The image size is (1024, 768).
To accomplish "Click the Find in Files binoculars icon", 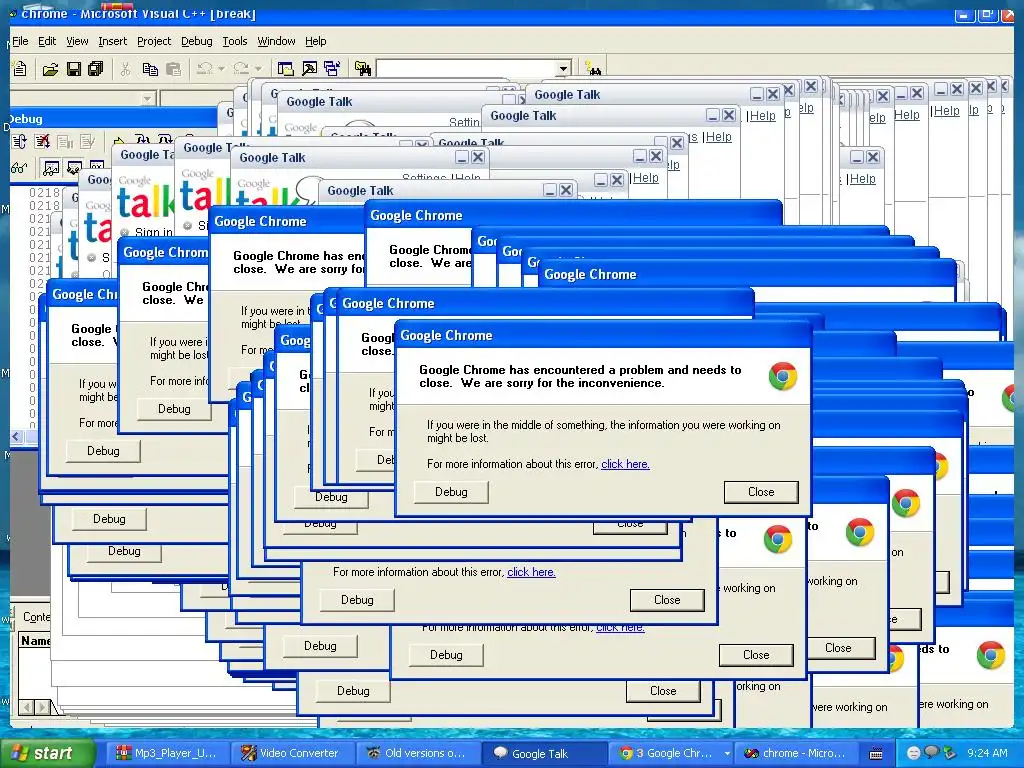I will (362, 69).
